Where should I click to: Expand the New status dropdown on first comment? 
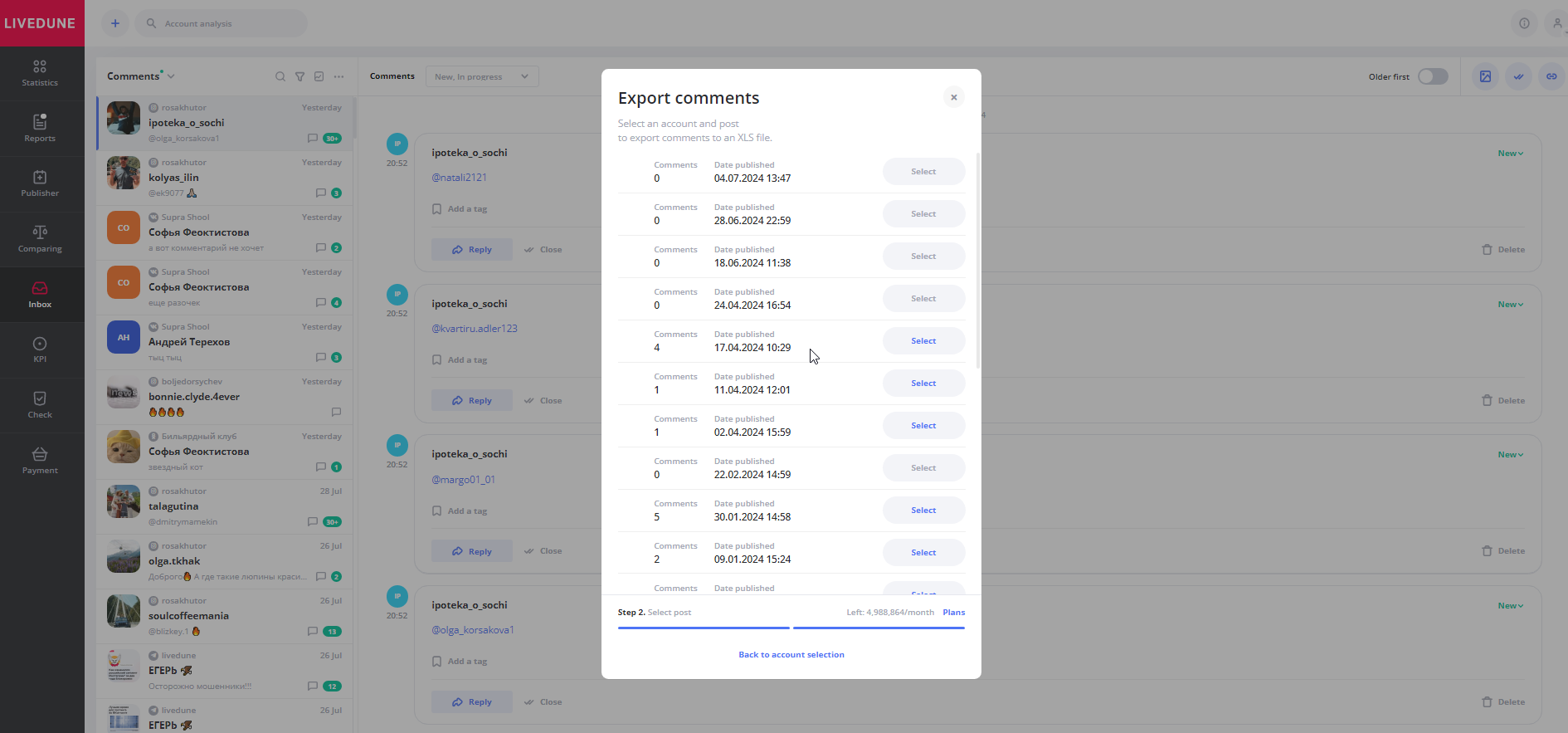click(x=1510, y=154)
